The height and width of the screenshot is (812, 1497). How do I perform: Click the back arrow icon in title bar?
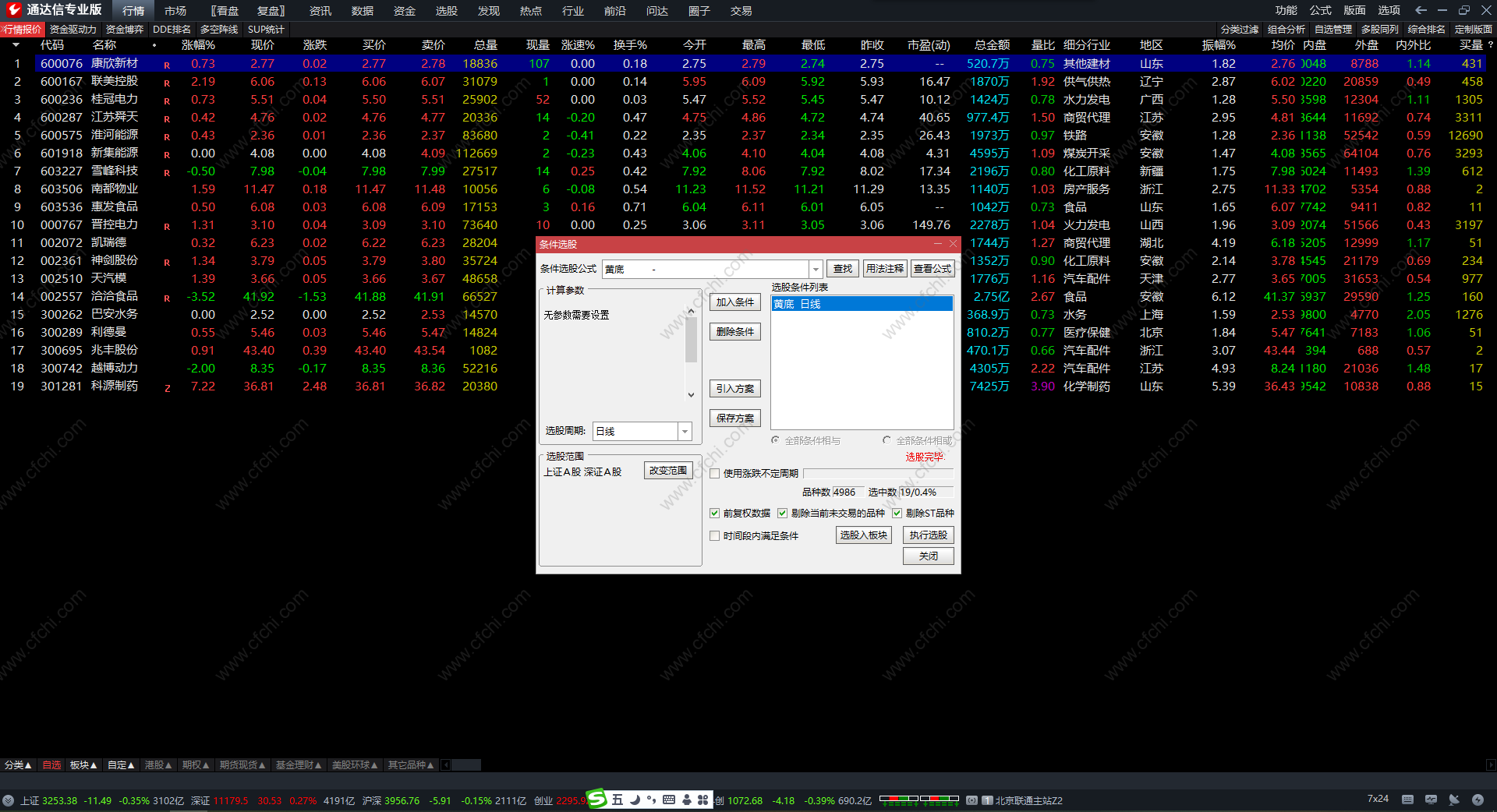point(1421,10)
